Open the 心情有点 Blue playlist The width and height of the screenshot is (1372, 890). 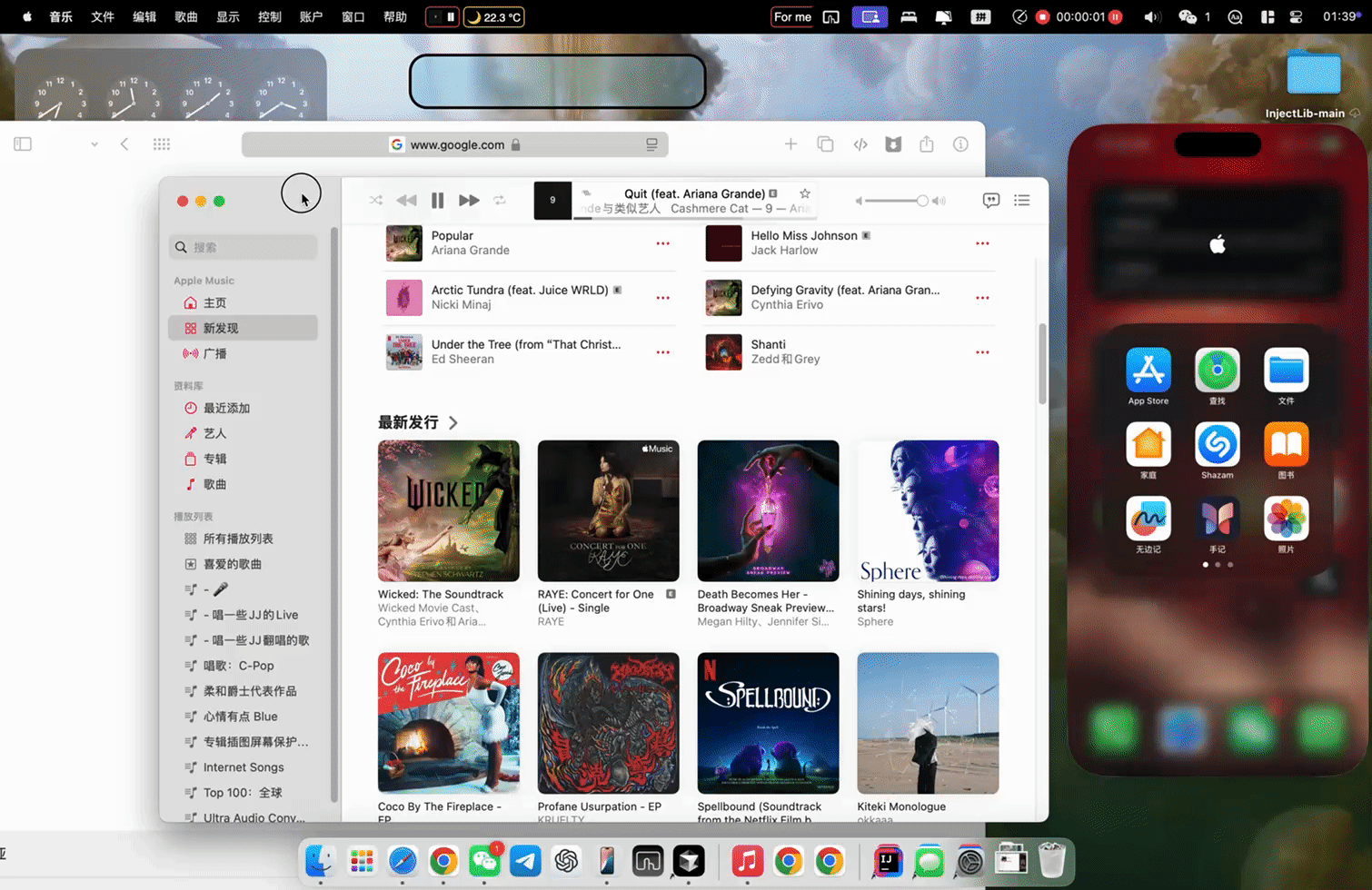coord(244,717)
